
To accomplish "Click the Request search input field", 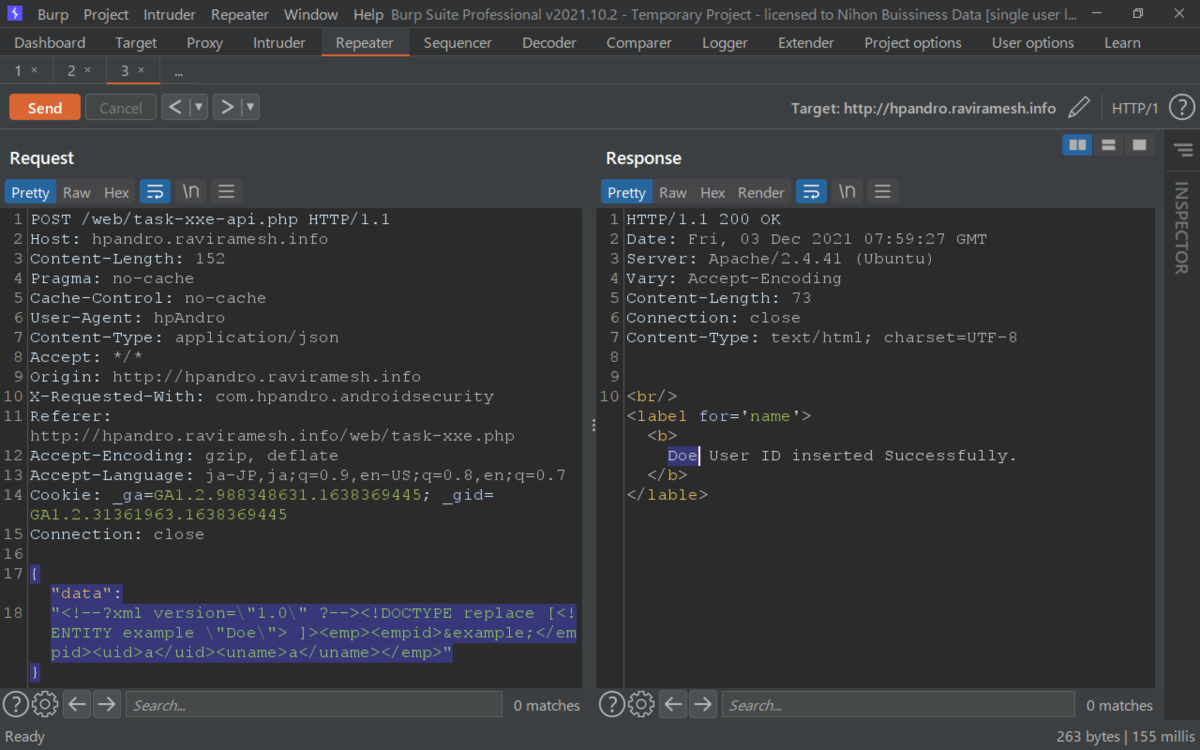I will click(314, 704).
